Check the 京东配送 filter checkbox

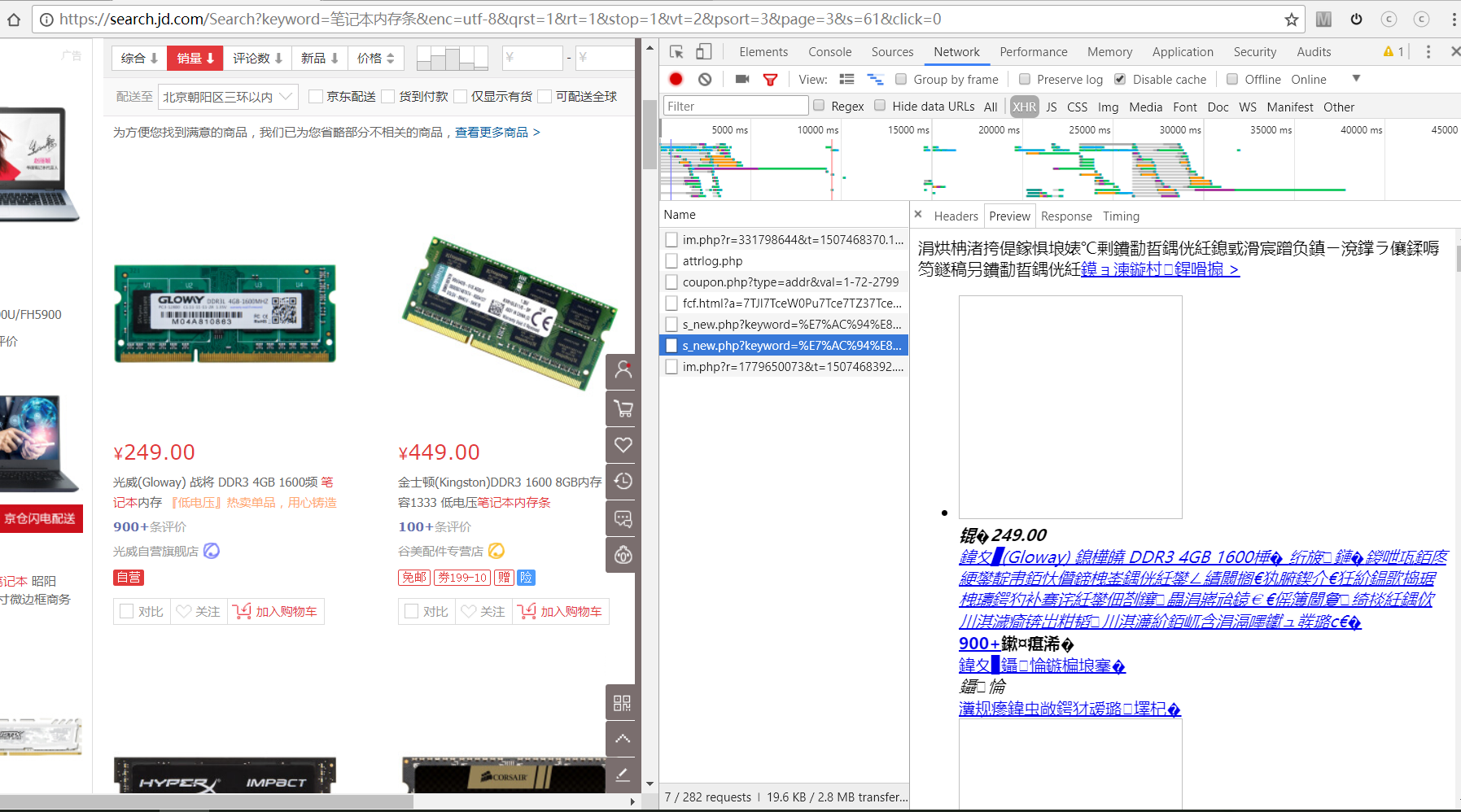316,97
